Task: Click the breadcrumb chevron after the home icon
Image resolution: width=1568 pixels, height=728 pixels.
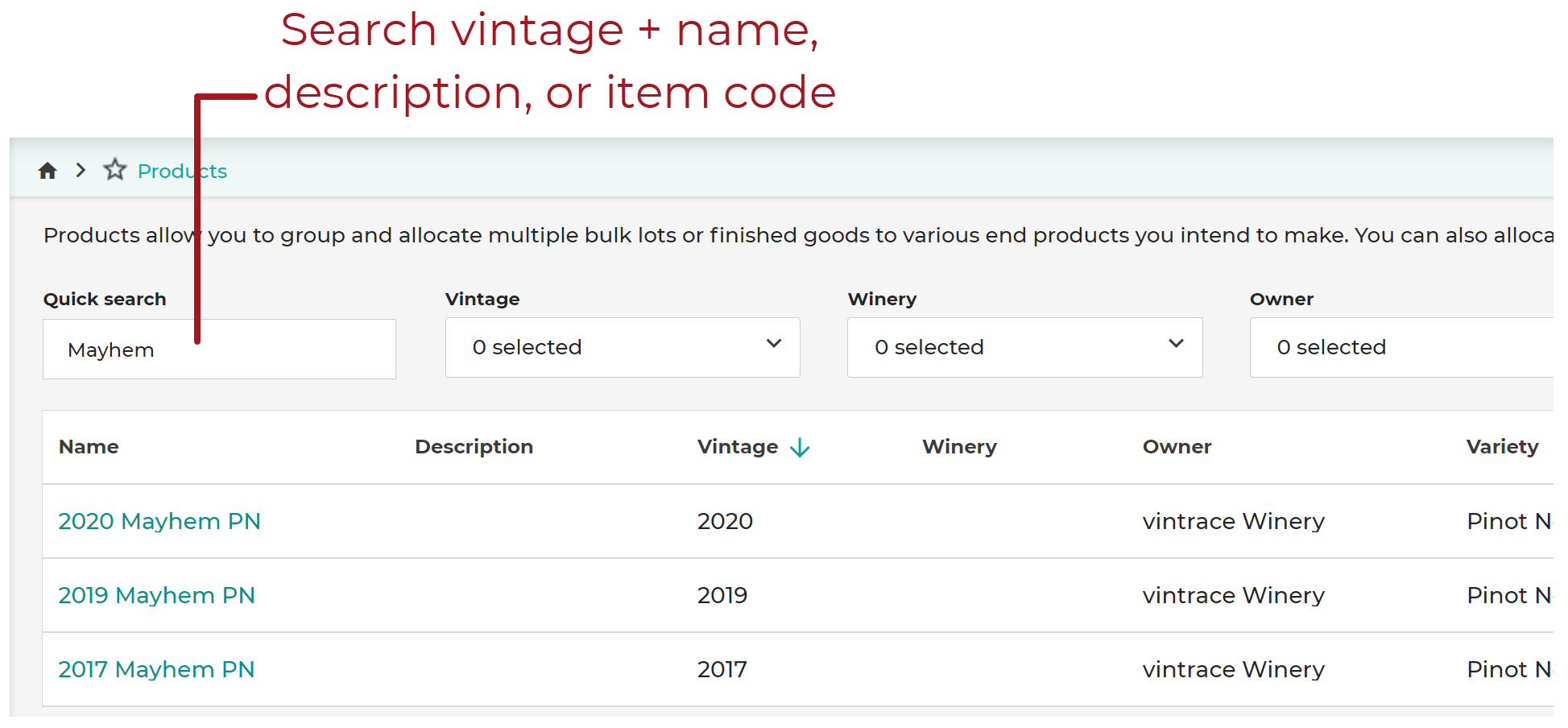Action: click(81, 170)
